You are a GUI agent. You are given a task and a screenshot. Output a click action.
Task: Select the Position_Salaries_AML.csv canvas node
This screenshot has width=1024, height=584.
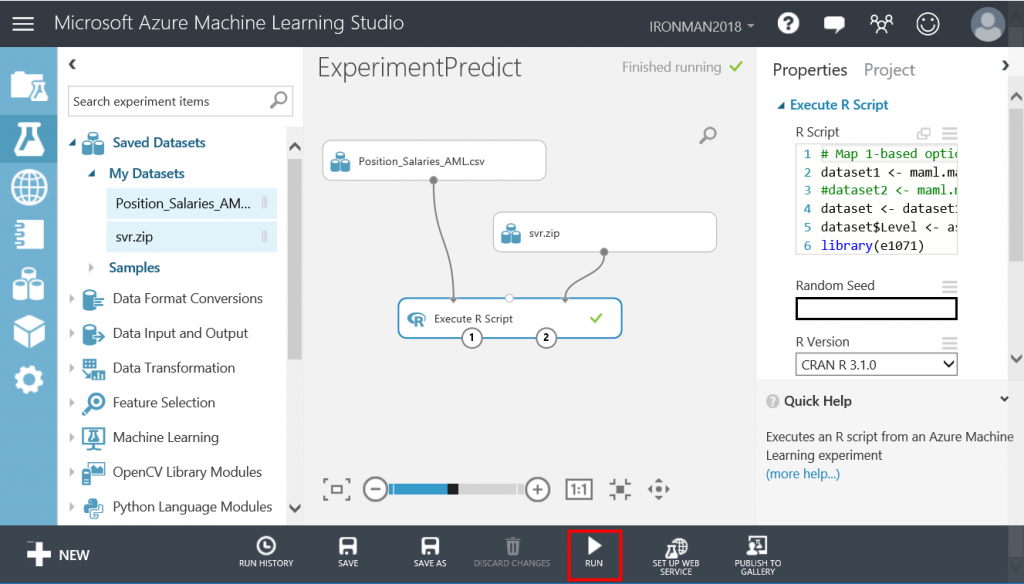click(x=434, y=161)
